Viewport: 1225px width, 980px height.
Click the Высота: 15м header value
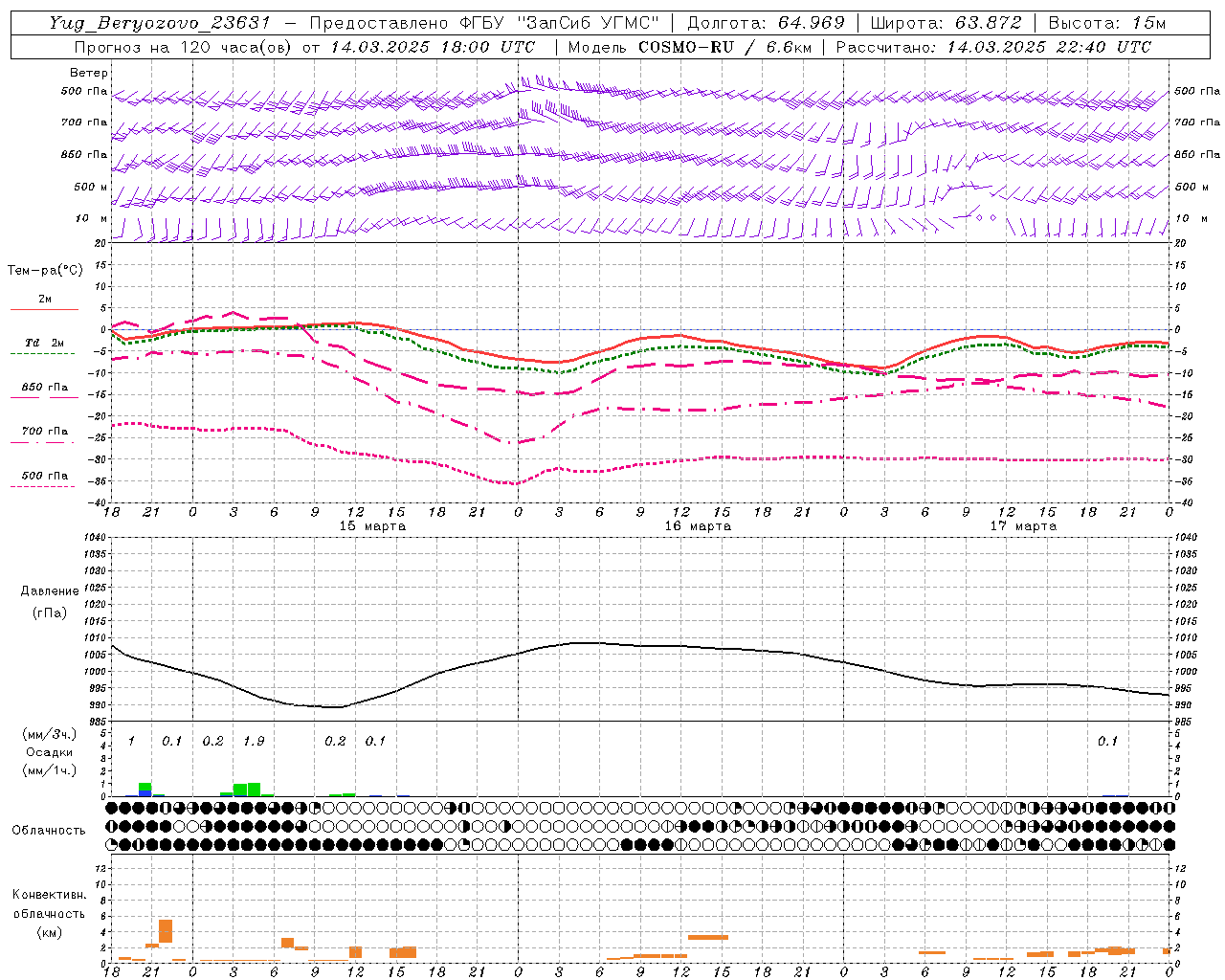[x=1106, y=23]
